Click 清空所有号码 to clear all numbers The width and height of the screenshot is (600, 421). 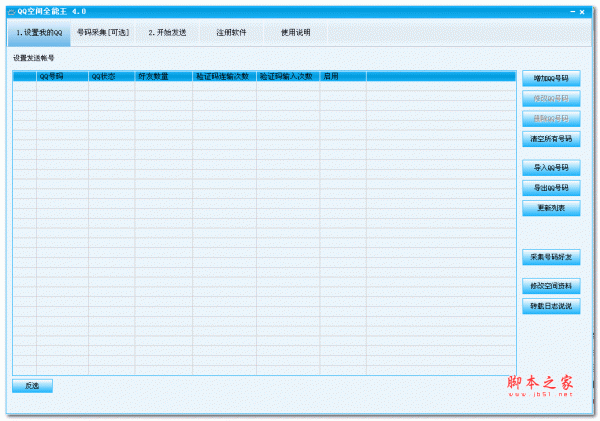(551, 139)
